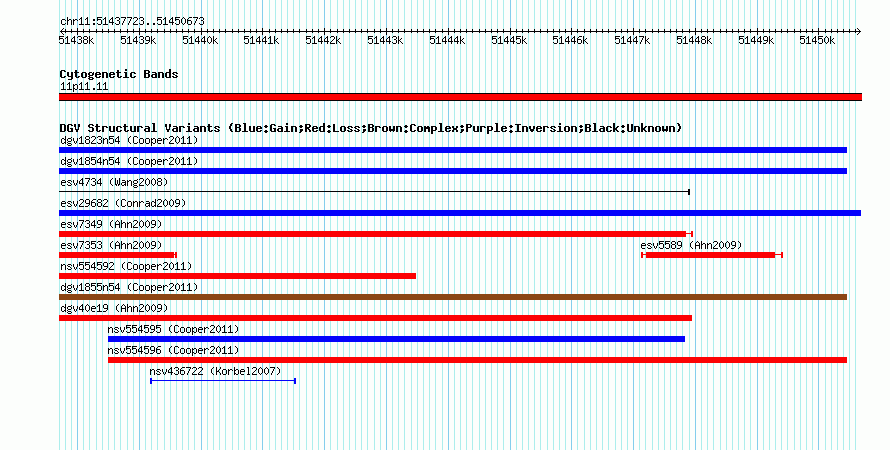Click the chr11:51437723..51450673 coordinates label
This screenshot has height=450, width=890.
pyautogui.click(x=132, y=22)
